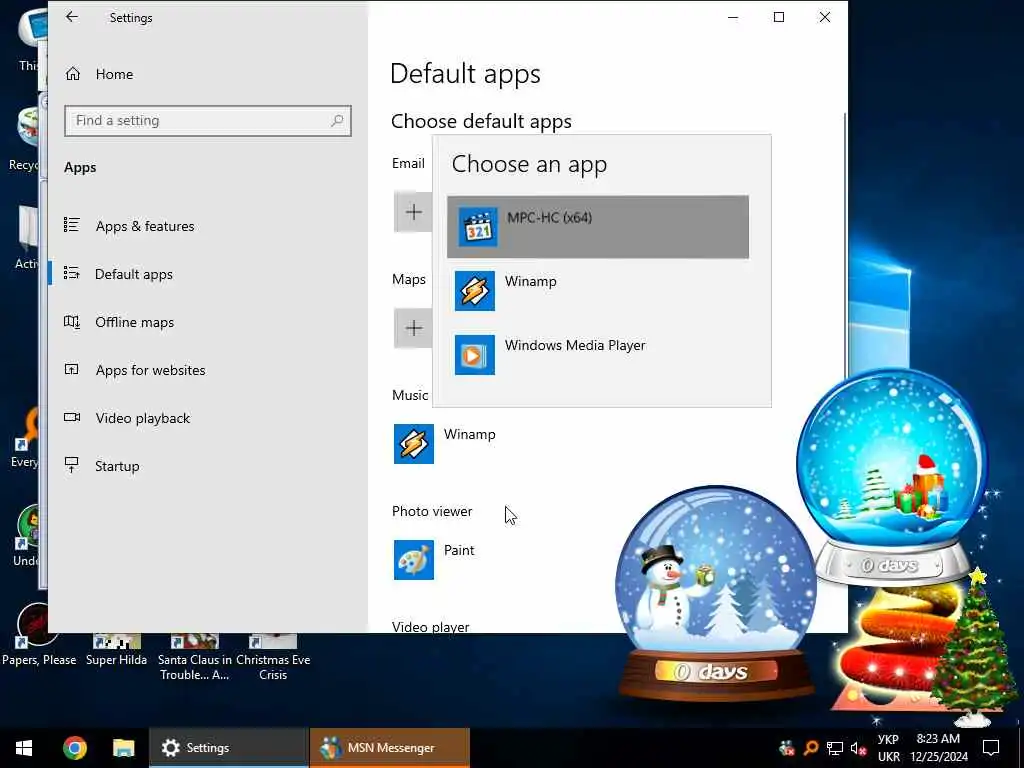Screen dimensions: 1024x768
Task: Click the Papers, Please desktop shortcut
Action: (x=38, y=633)
